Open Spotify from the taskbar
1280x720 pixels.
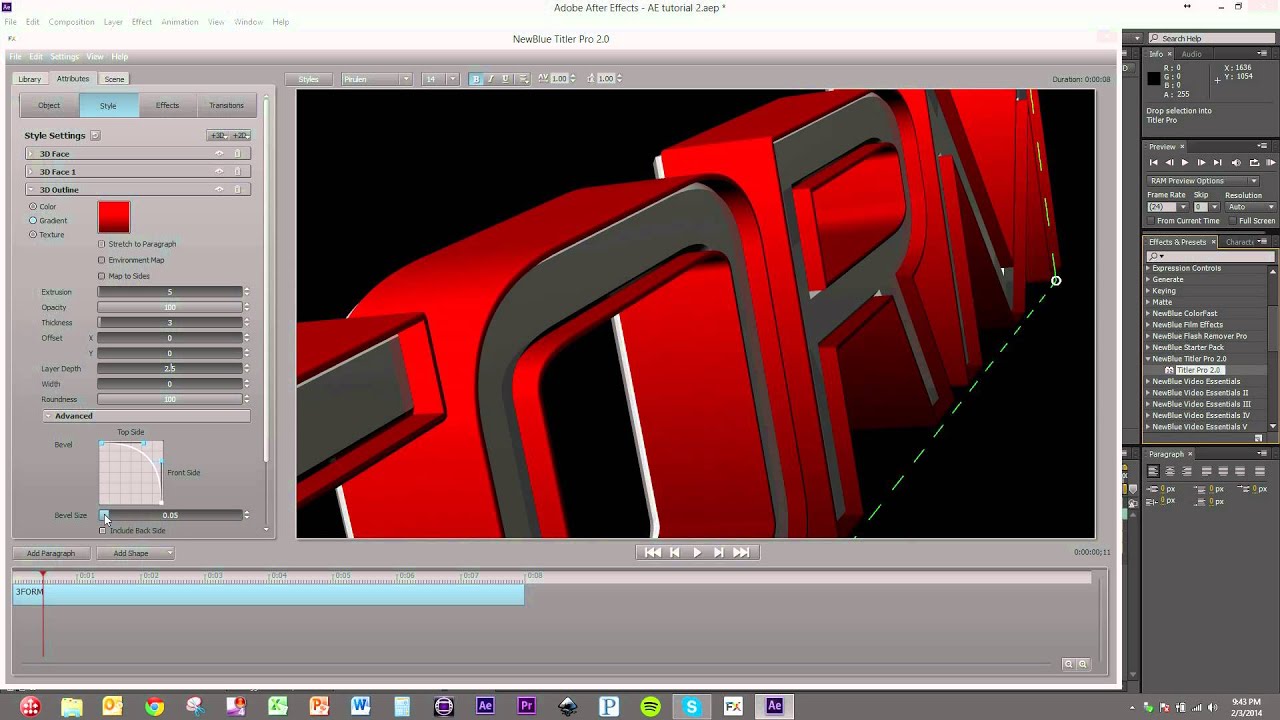click(650, 707)
